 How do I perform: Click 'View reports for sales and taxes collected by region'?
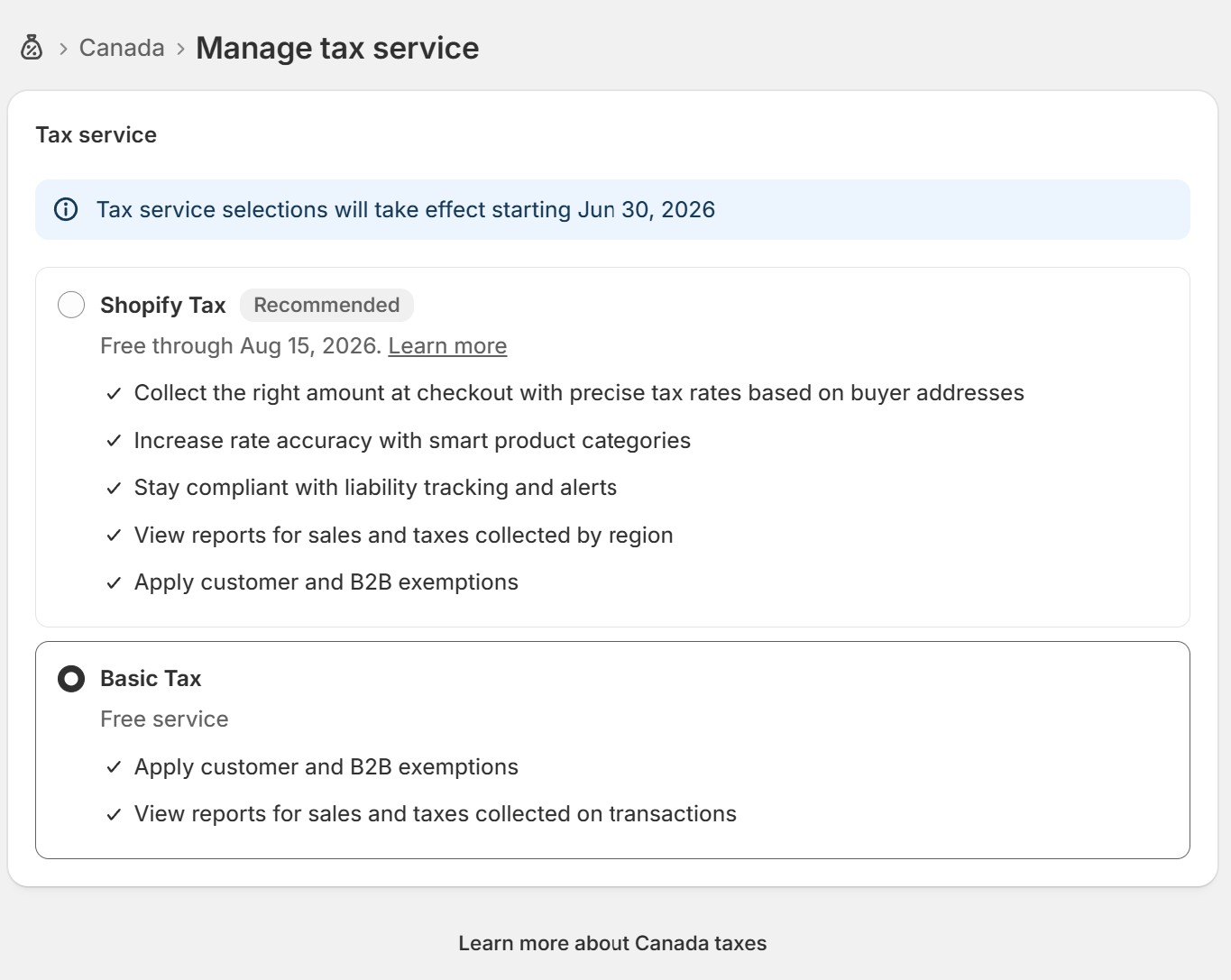coord(403,536)
